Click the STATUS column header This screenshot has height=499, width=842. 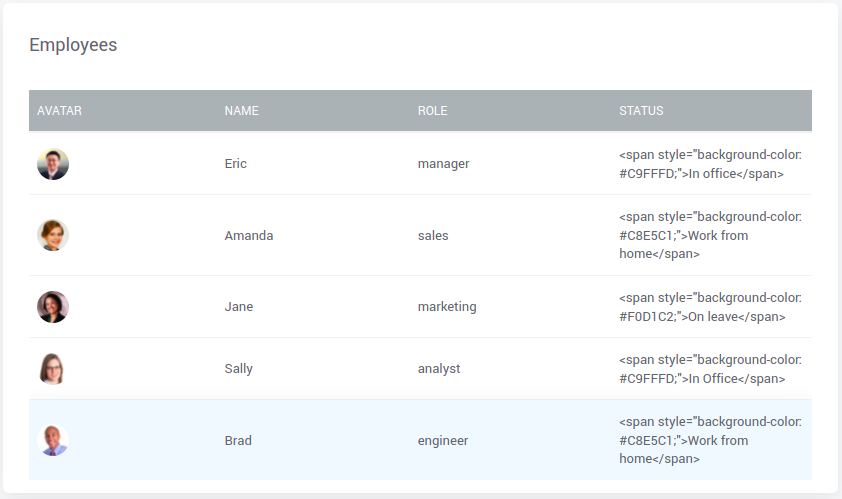pyautogui.click(x=641, y=111)
